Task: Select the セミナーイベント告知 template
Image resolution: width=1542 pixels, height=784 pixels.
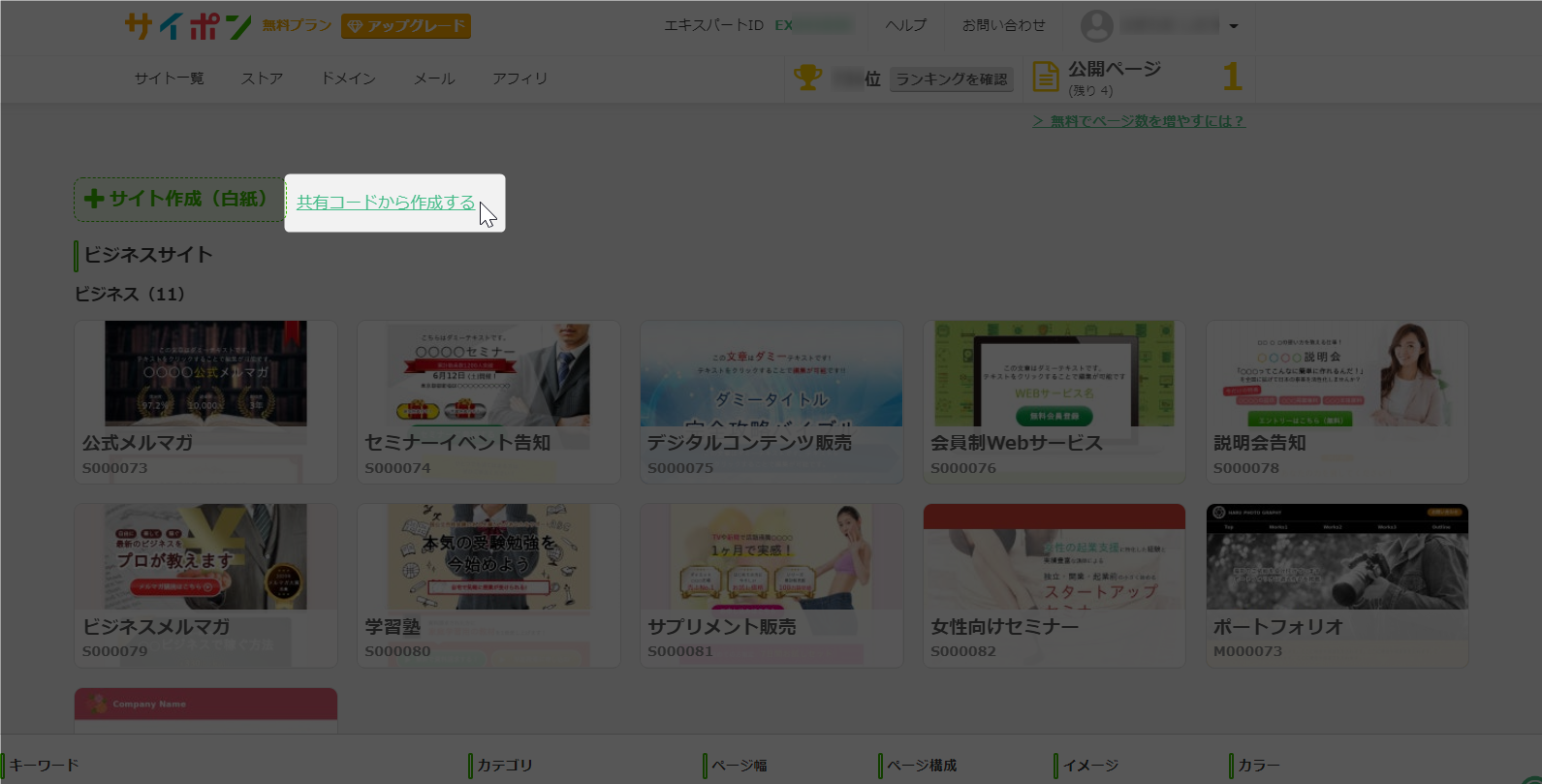Action: [488, 402]
